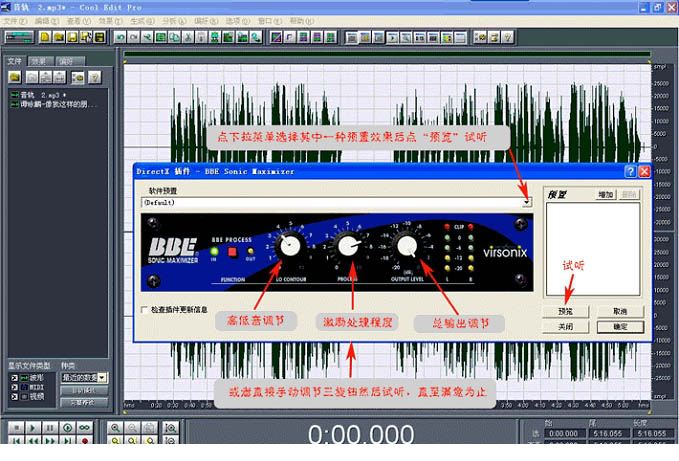Click the 取消 cancel button
This screenshot has width=679, height=461.
click(621, 311)
